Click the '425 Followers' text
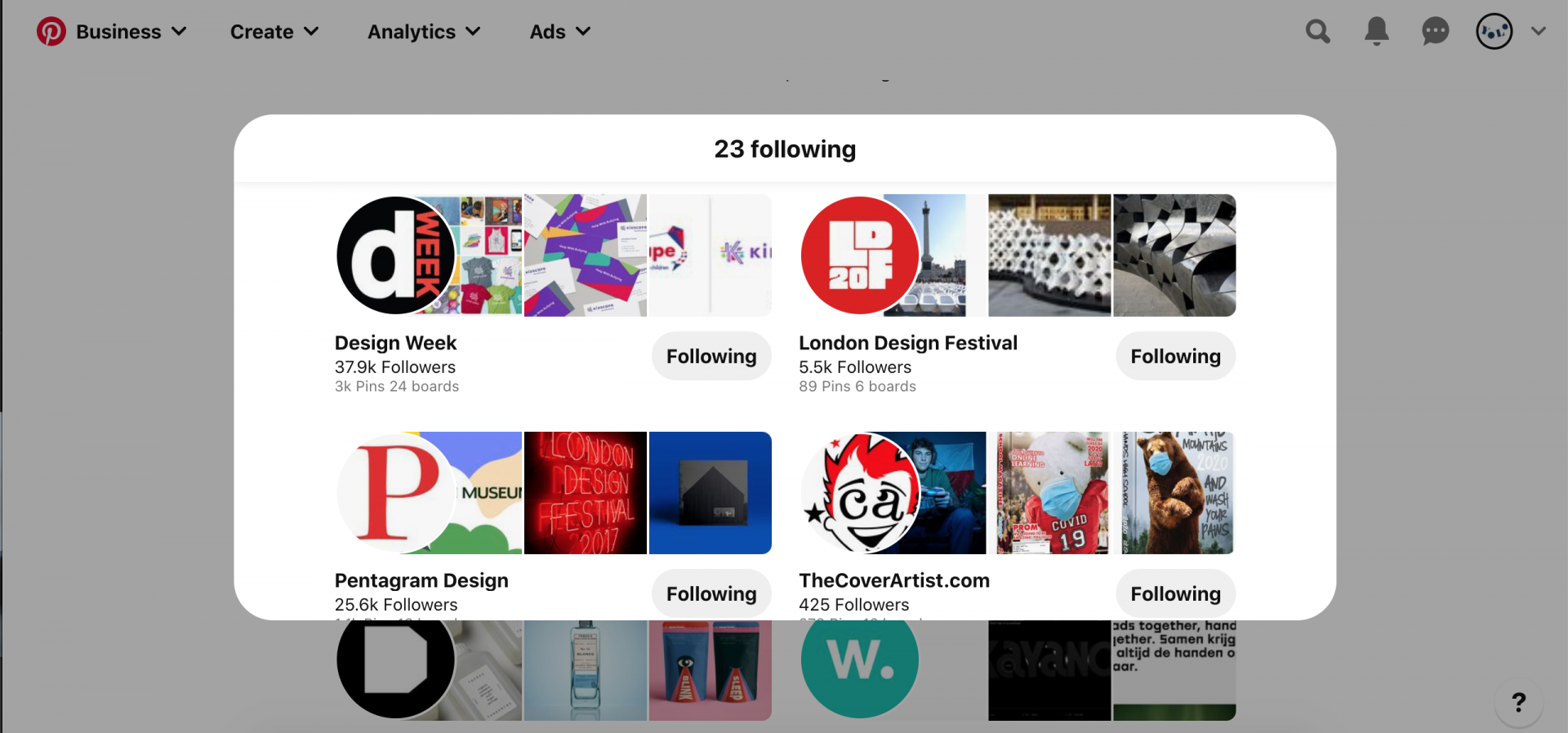This screenshot has width=1568, height=733. (x=854, y=605)
